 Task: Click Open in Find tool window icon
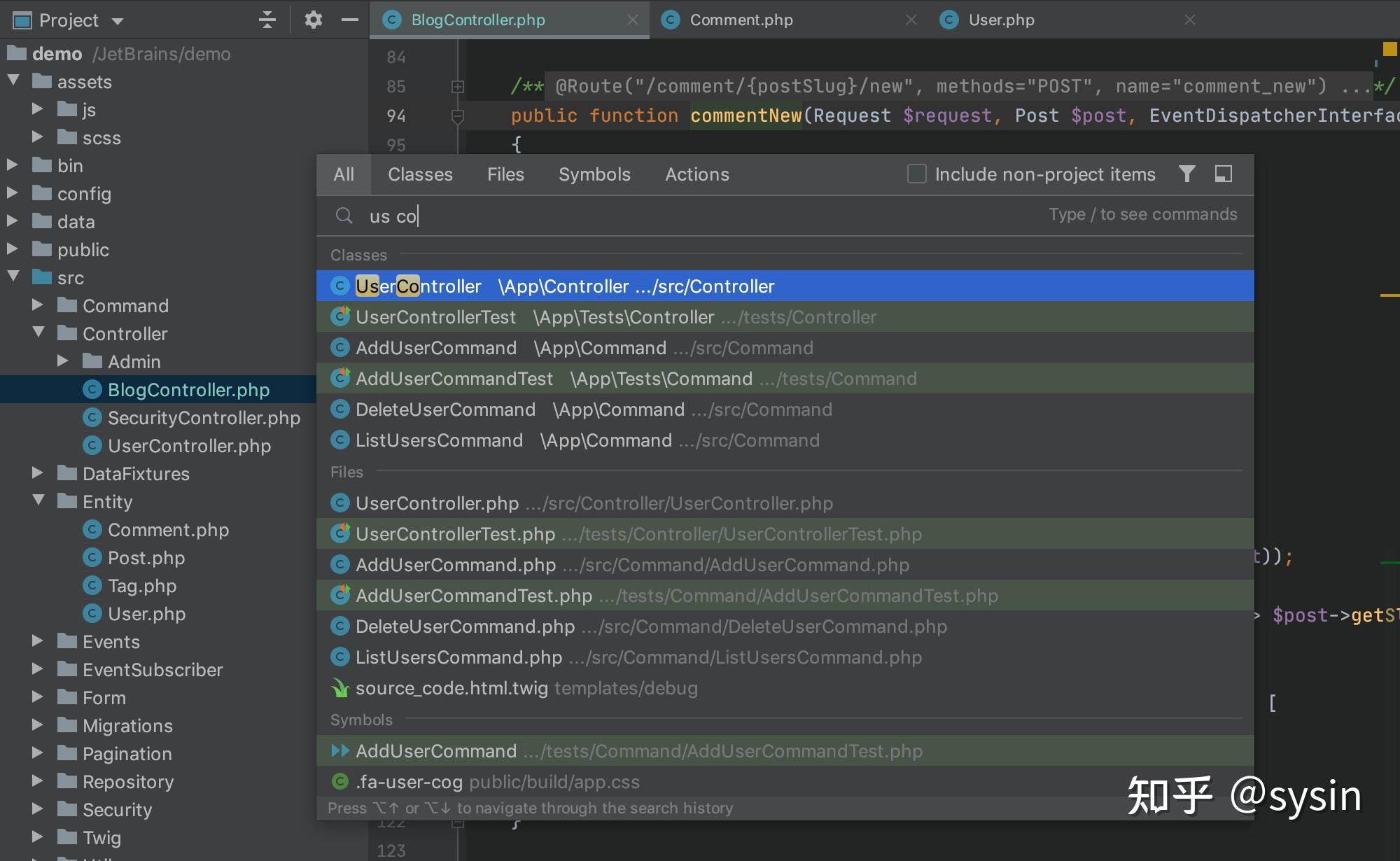tap(1223, 174)
